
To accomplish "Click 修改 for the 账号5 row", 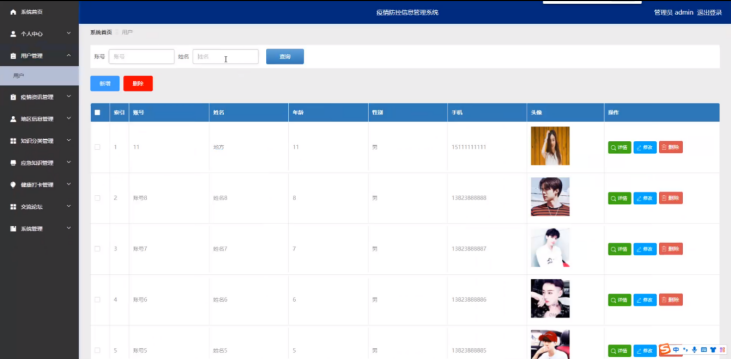I will pyautogui.click(x=645, y=350).
